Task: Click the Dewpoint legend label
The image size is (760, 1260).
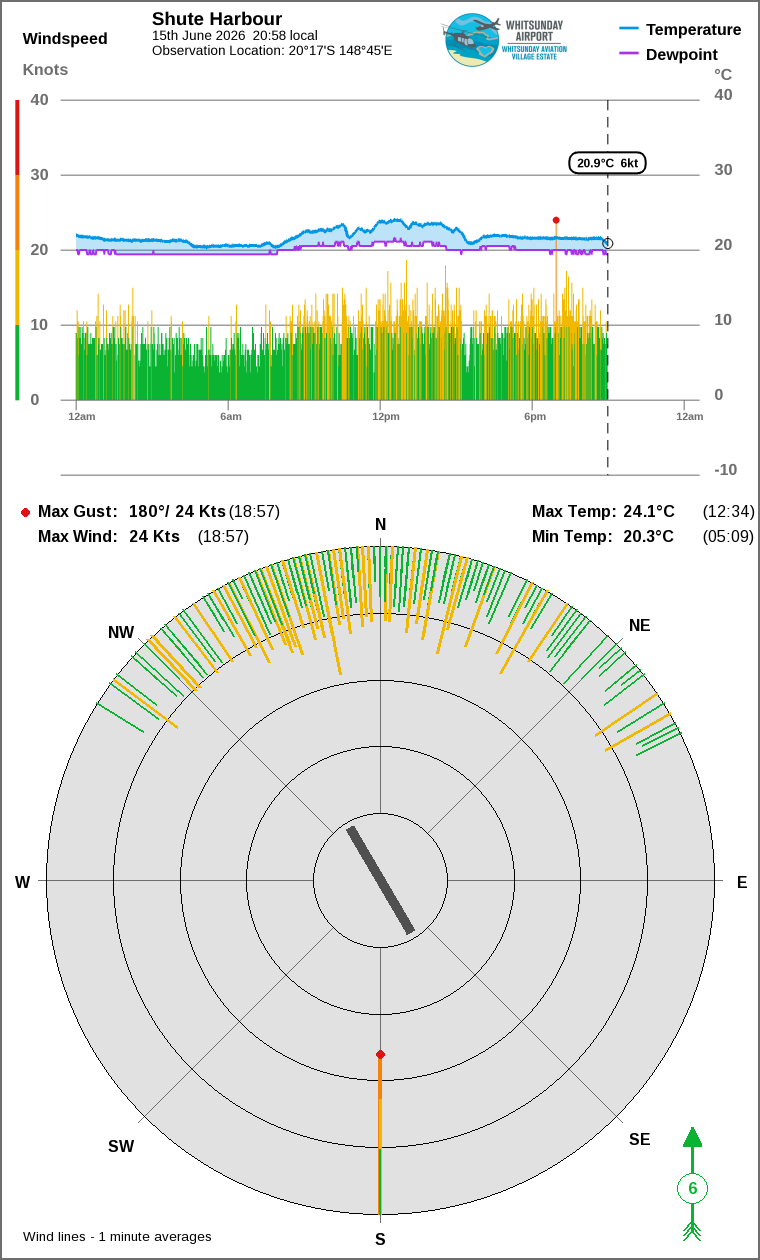Action: pos(682,54)
